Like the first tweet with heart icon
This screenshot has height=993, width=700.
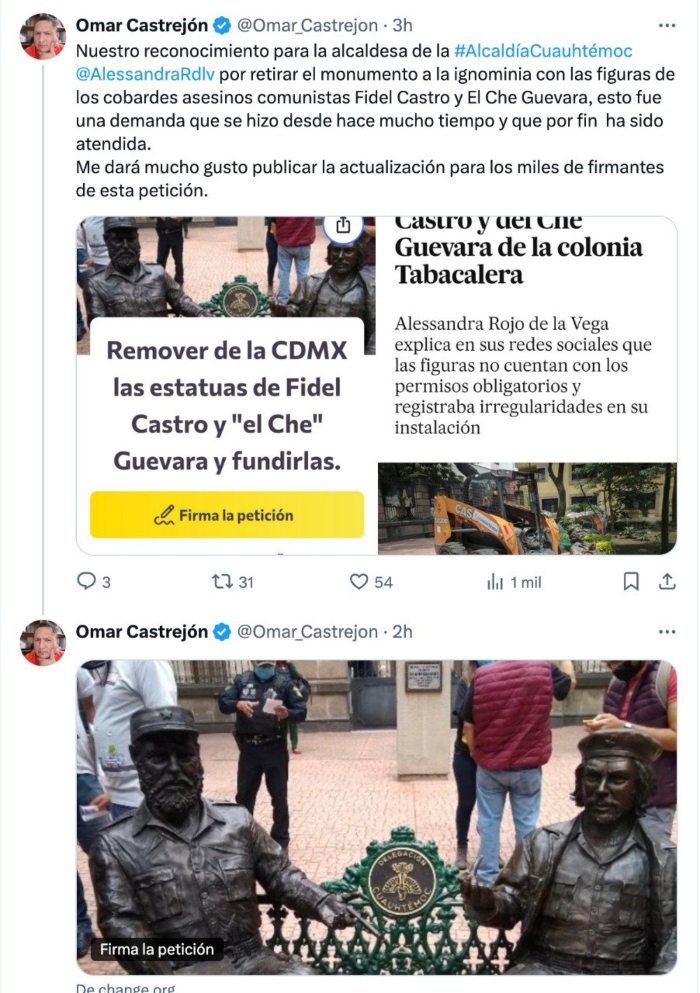tap(359, 581)
